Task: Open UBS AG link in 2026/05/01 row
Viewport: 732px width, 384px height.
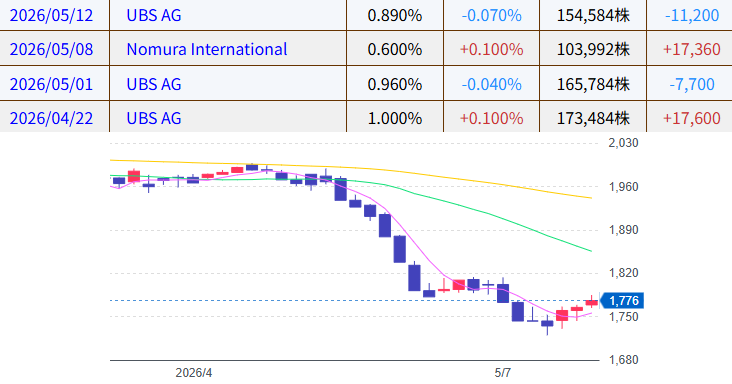Action: pyautogui.click(x=154, y=84)
